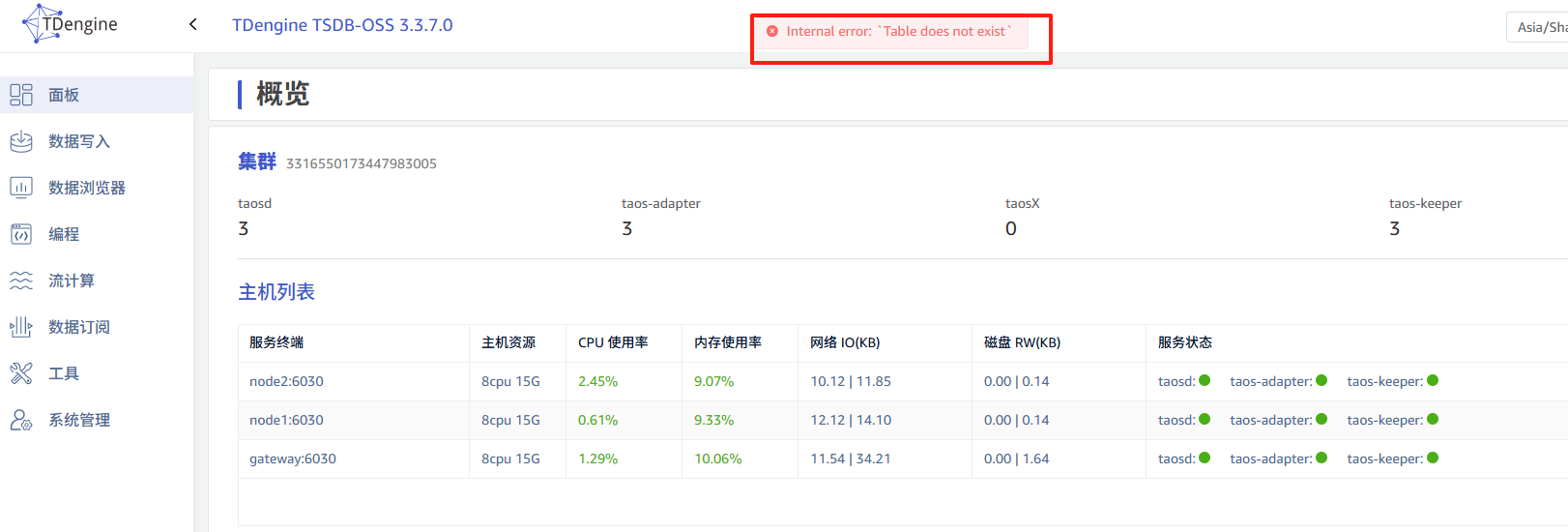The height and width of the screenshot is (532, 1568).
Task: Click the stream computing (流计算) wave icon
Action: (x=21, y=281)
